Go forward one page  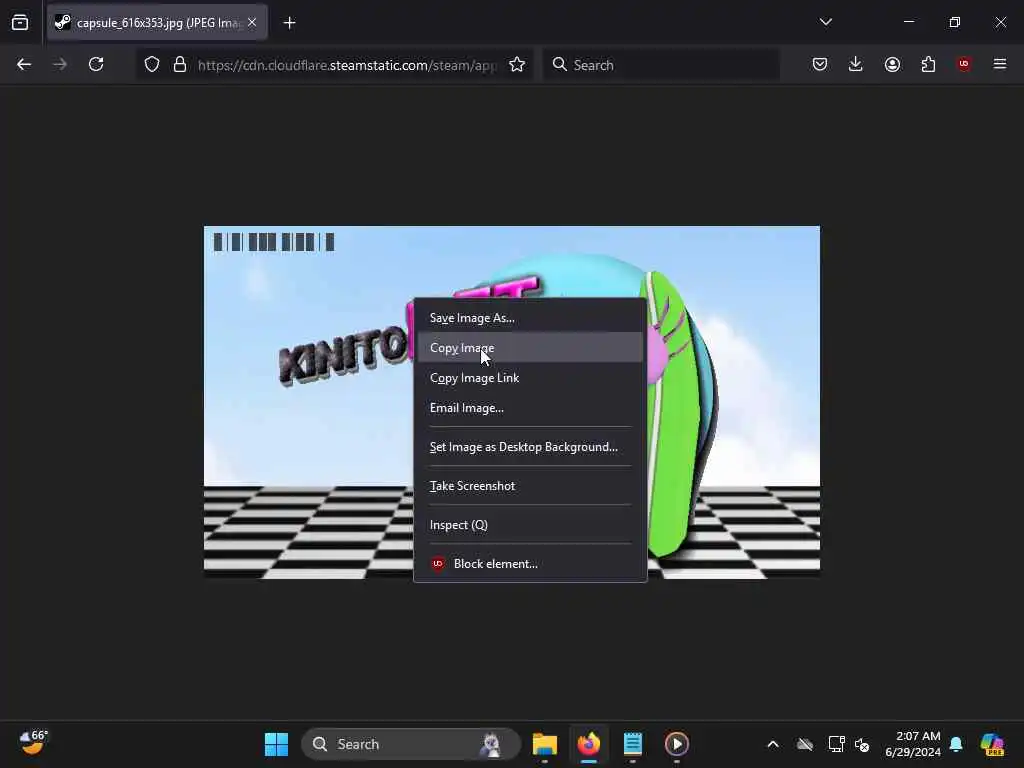pyautogui.click(x=59, y=64)
